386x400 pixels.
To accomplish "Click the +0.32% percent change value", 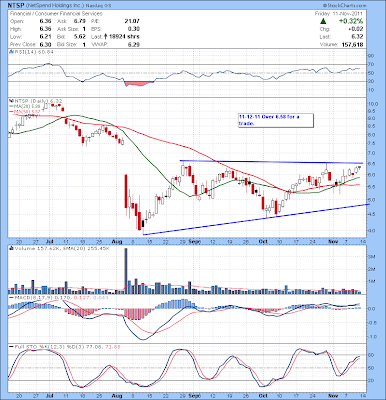I will pyautogui.click(x=351, y=21).
